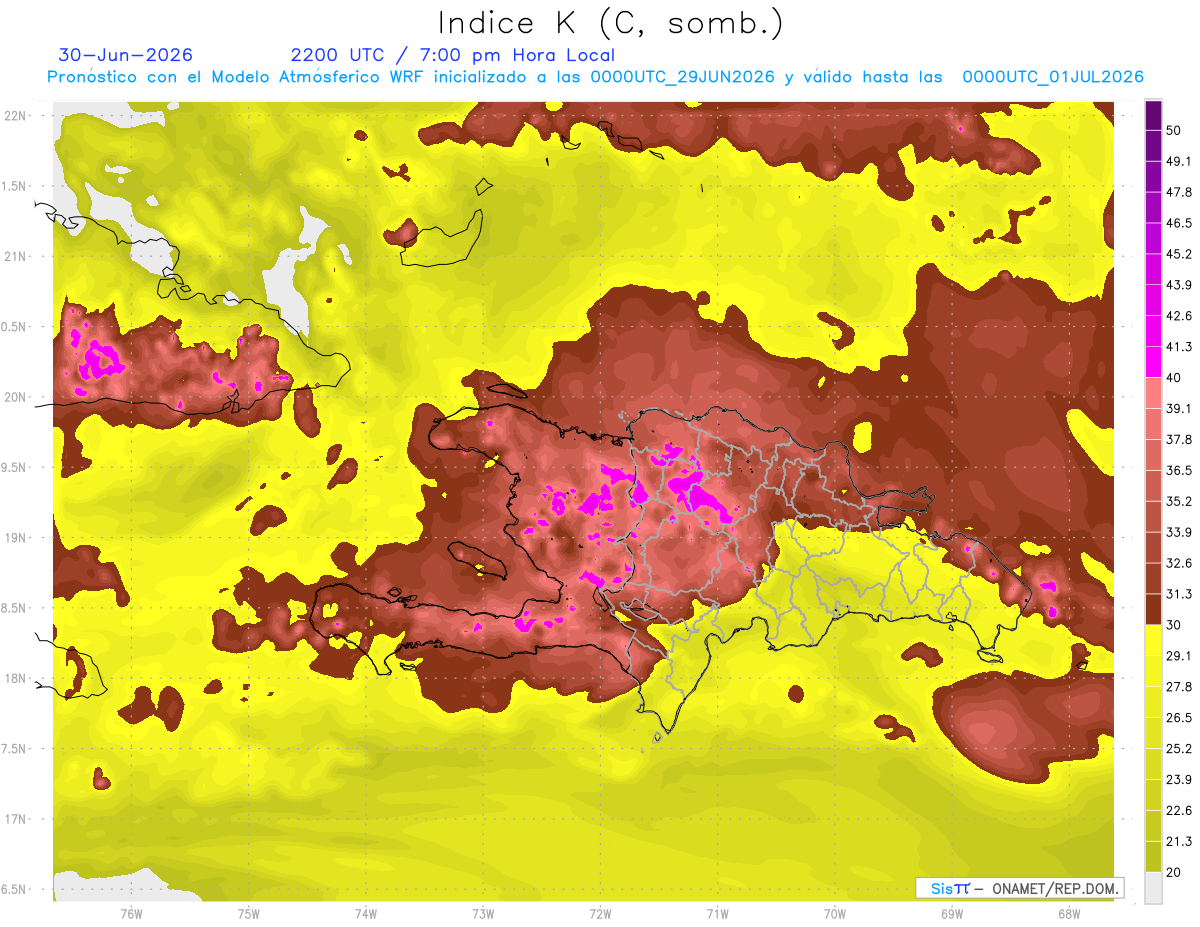The image size is (1200, 927).
Task: Click the latitude label '22N'
Action: pos(17,116)
